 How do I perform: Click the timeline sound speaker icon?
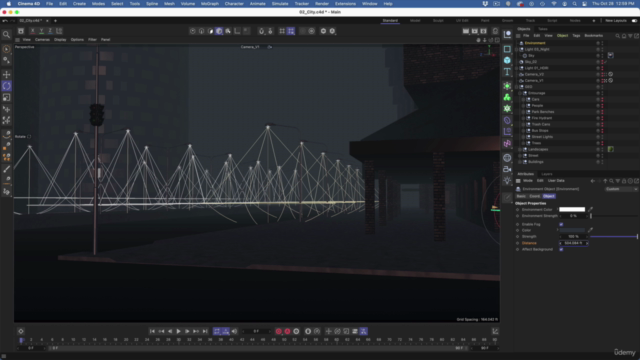(x=234, y=331)
